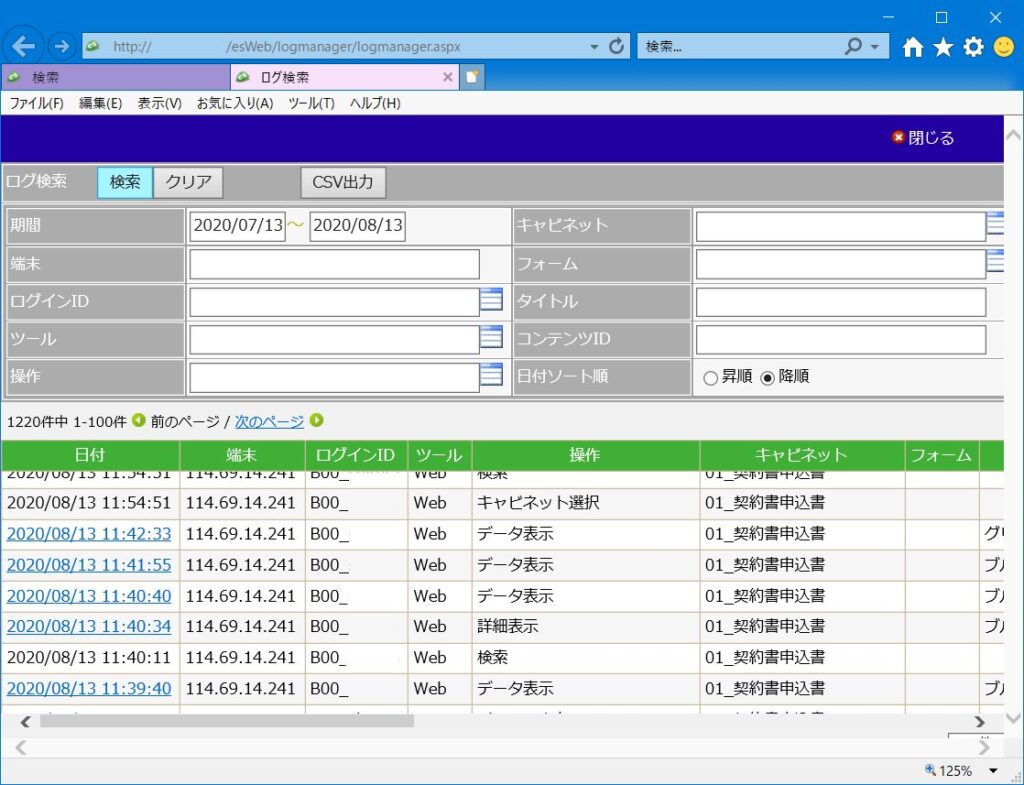Close the ログ検索 tab
Viewport: 1024px width, 785px height.
[447, 77]
